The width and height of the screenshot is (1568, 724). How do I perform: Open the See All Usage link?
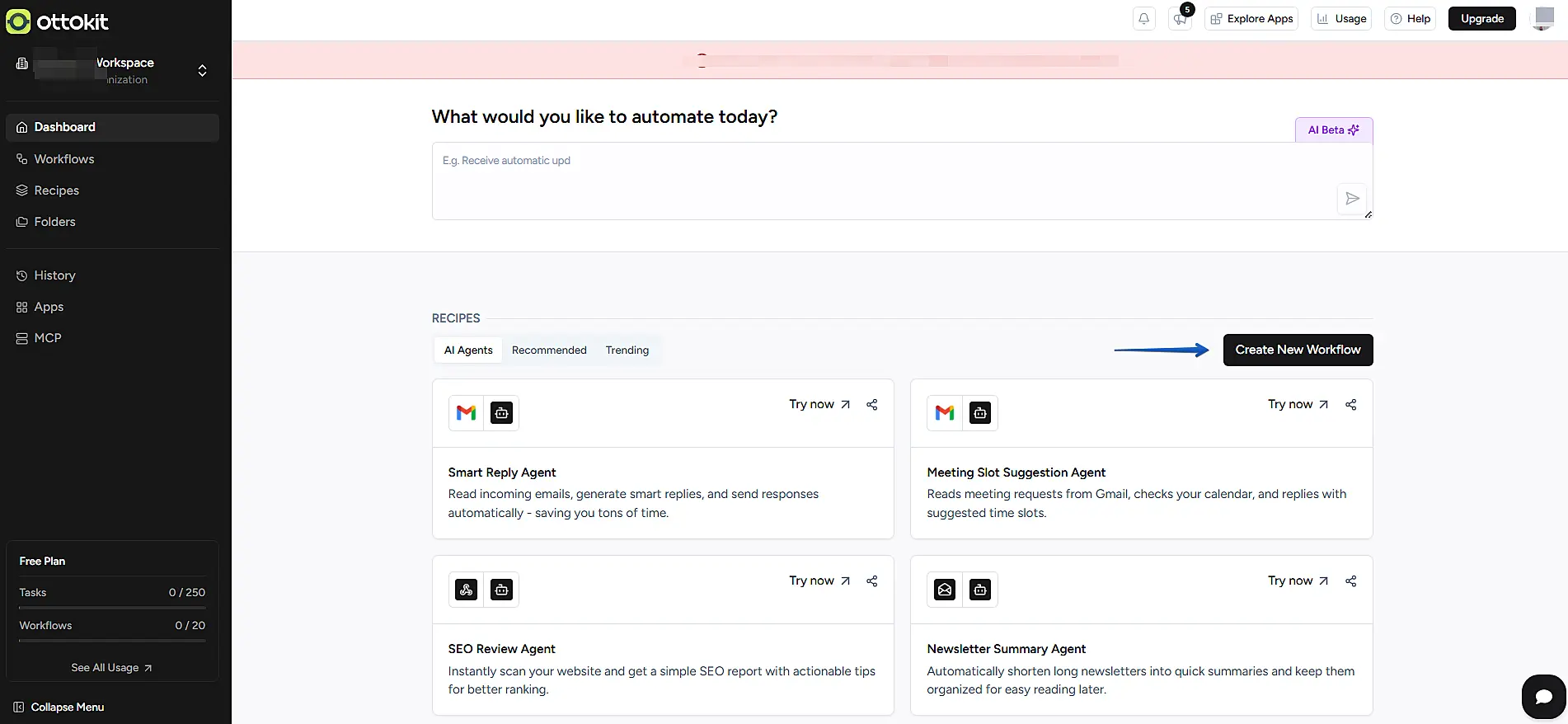pos(111,668)
